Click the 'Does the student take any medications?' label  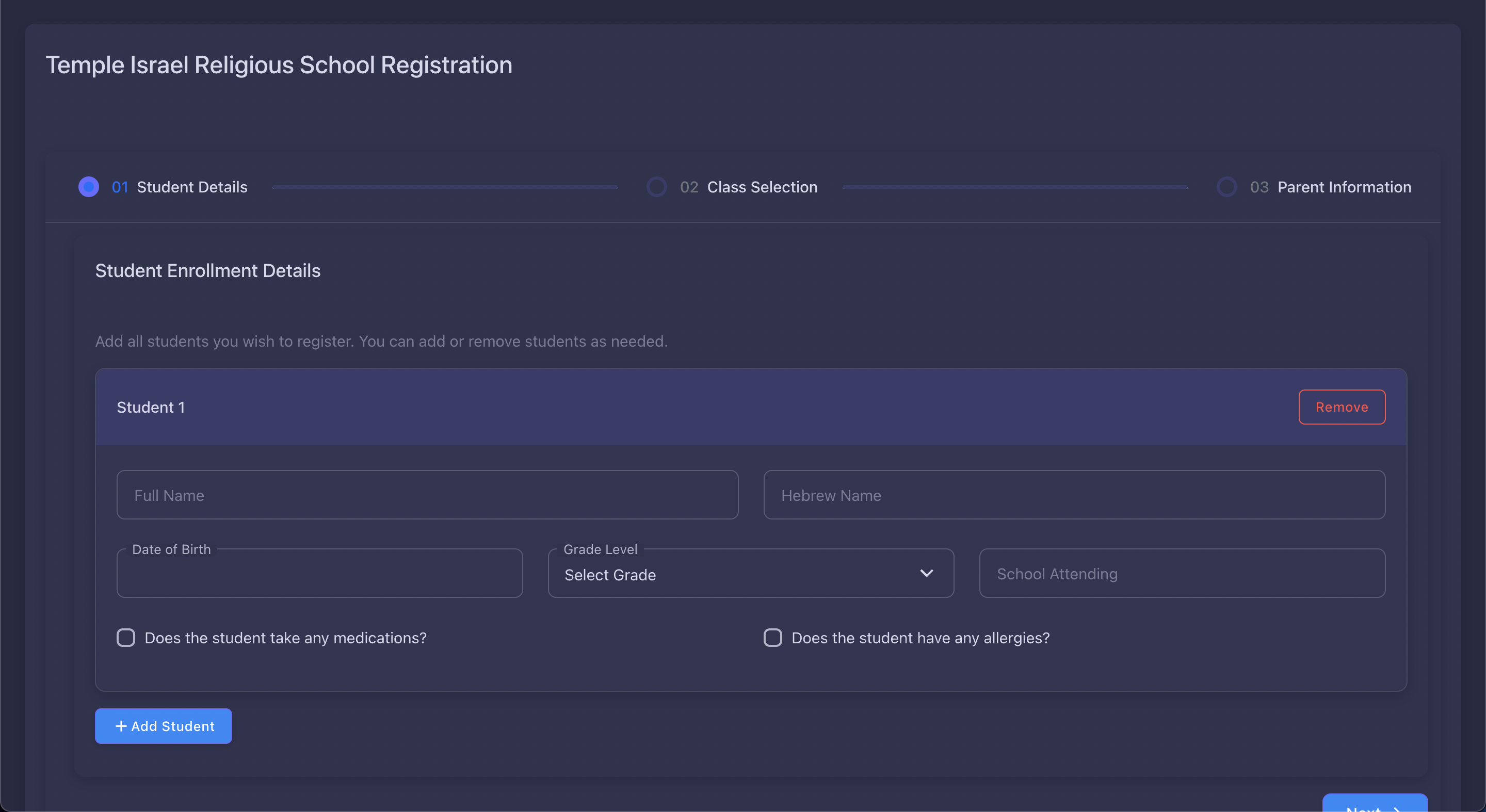pyautogui.click(x=285, y=638)
